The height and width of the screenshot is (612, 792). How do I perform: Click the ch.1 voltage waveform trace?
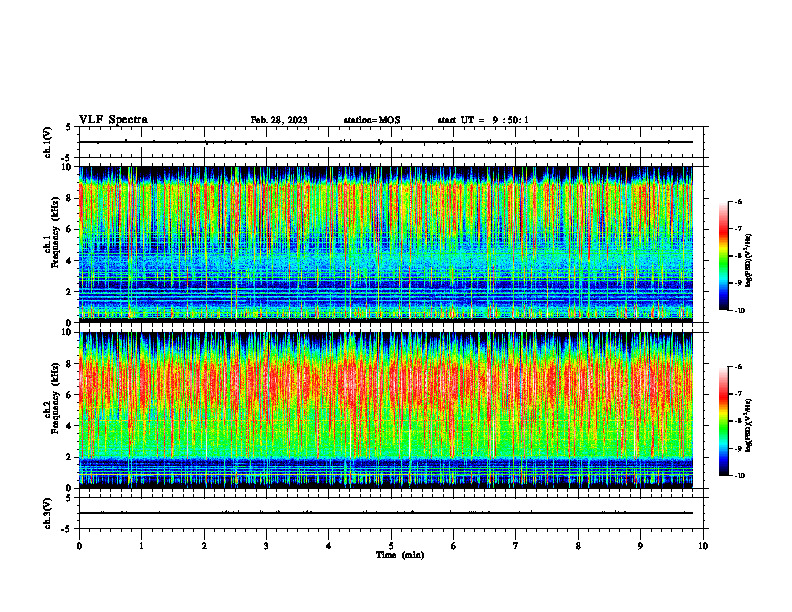click(385, 142)
